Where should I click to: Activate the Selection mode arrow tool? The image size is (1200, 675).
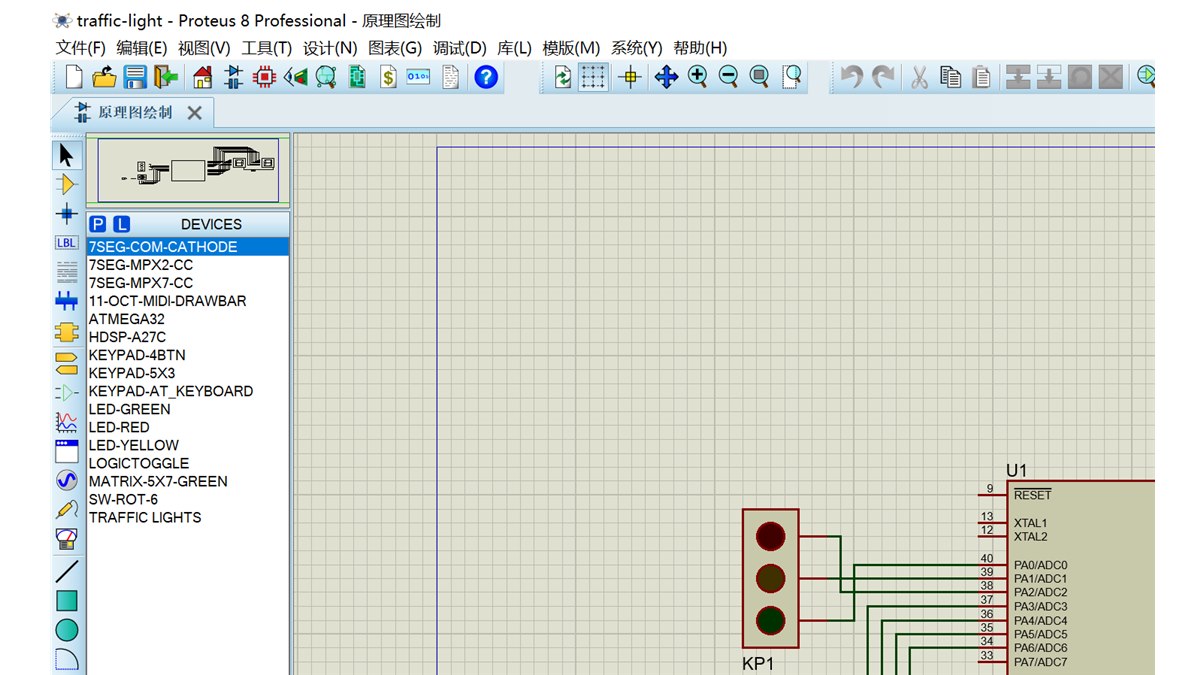[x=66, y=155]
